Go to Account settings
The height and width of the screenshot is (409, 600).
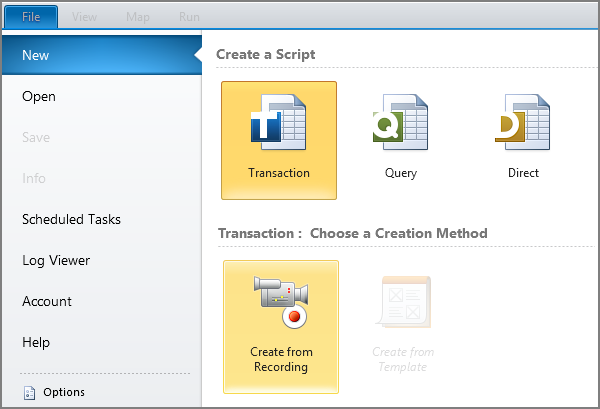click(x=47, y=301)
